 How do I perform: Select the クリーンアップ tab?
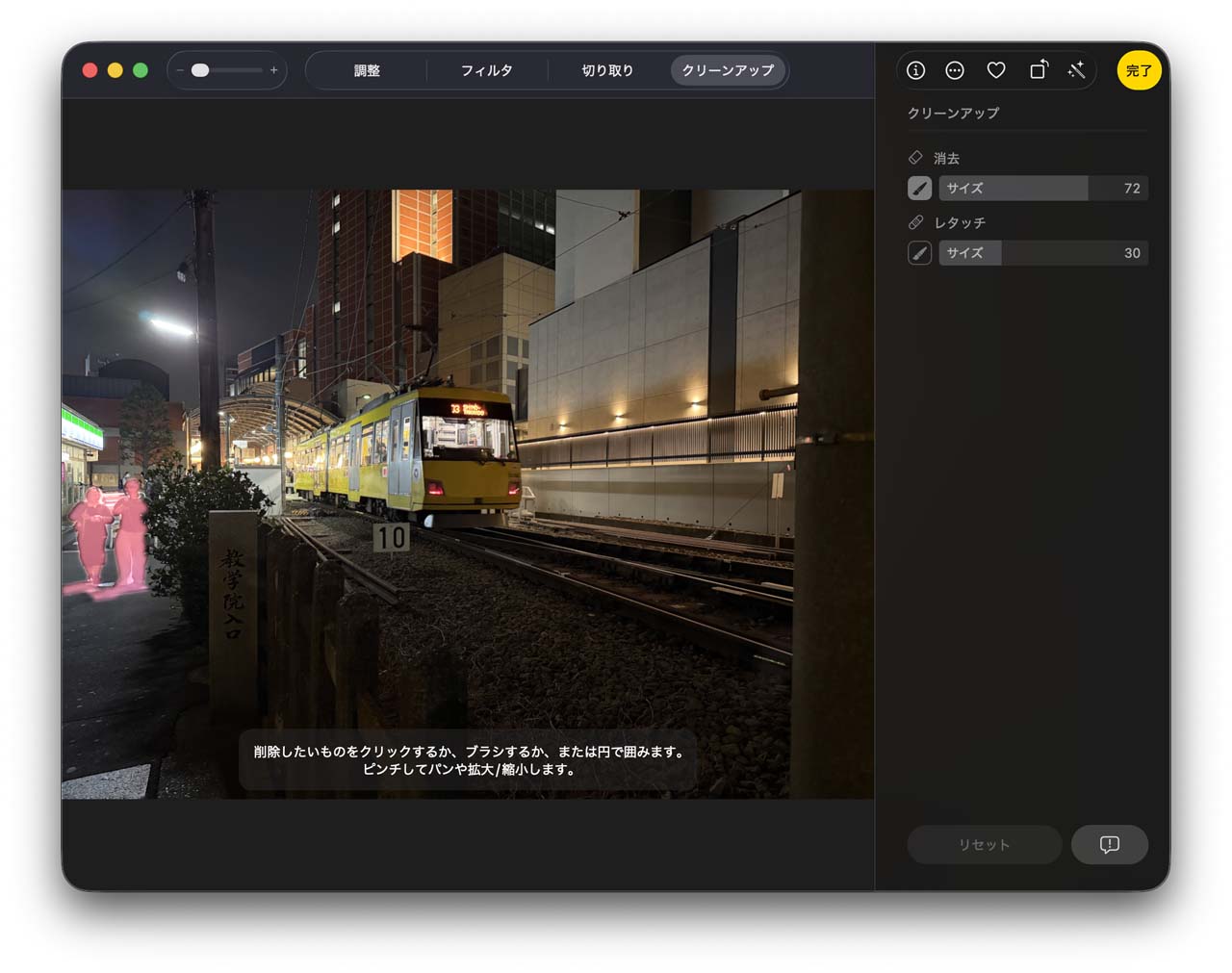(x=728, y=70)
